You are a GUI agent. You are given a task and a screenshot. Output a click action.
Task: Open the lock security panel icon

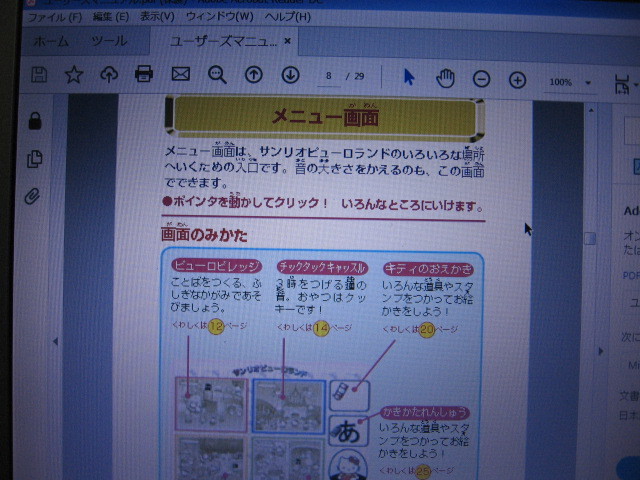[x=35, y=121]
